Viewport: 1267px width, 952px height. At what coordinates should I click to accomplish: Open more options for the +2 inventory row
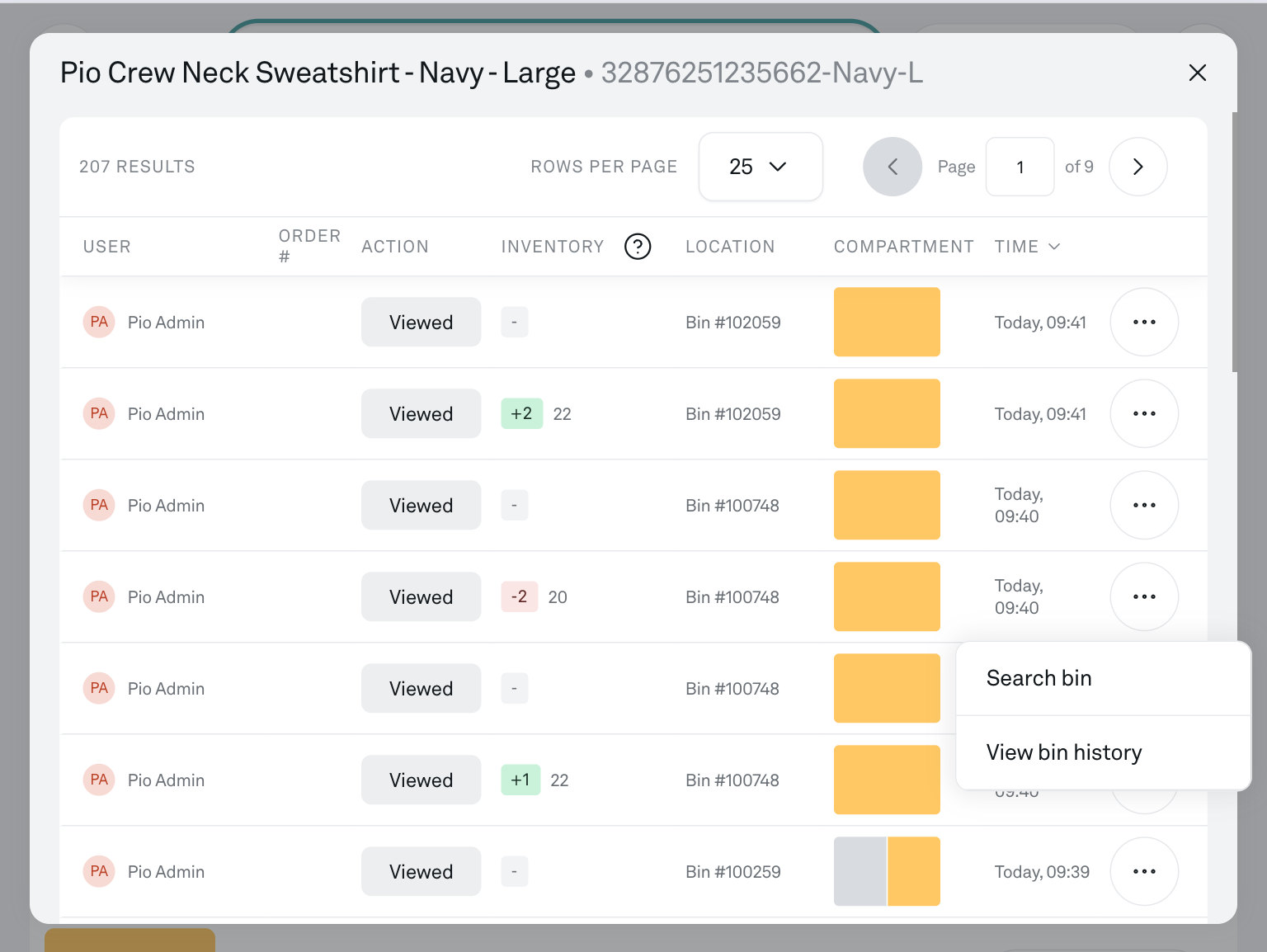(1143, 413)
